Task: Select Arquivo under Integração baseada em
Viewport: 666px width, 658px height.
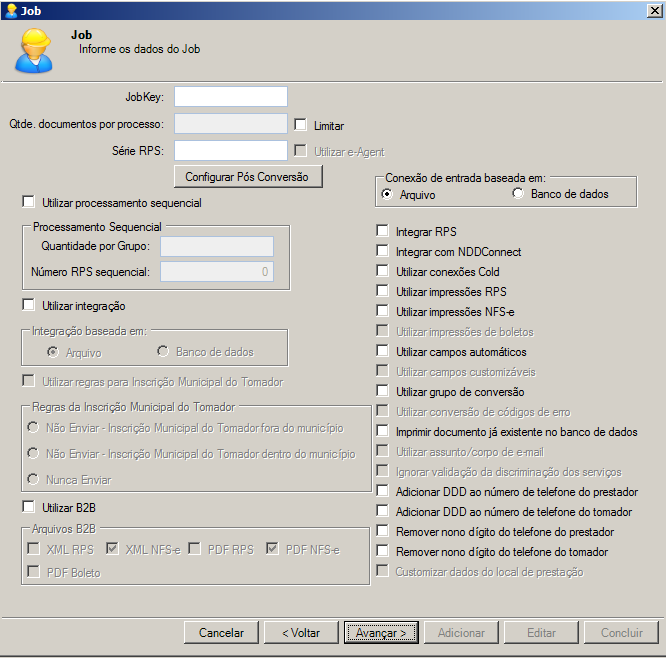Action: click(53, 352)
